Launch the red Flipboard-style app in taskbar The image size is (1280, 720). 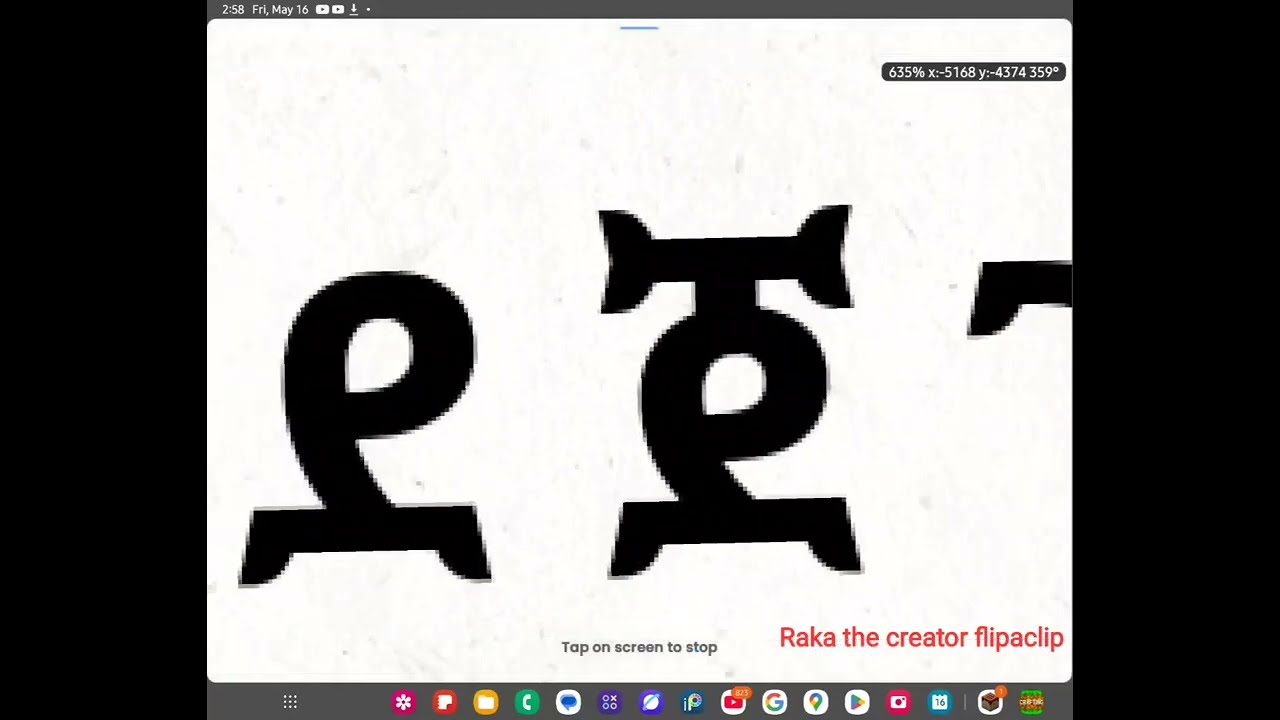click(444, 703)
